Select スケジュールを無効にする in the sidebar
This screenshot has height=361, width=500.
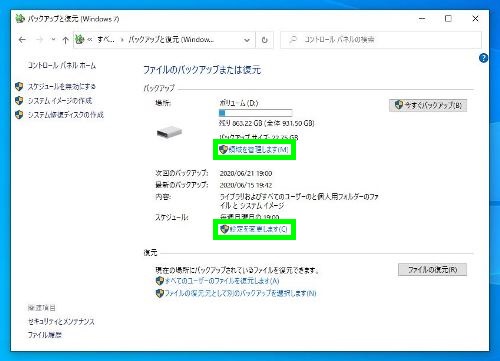point(62,87)
